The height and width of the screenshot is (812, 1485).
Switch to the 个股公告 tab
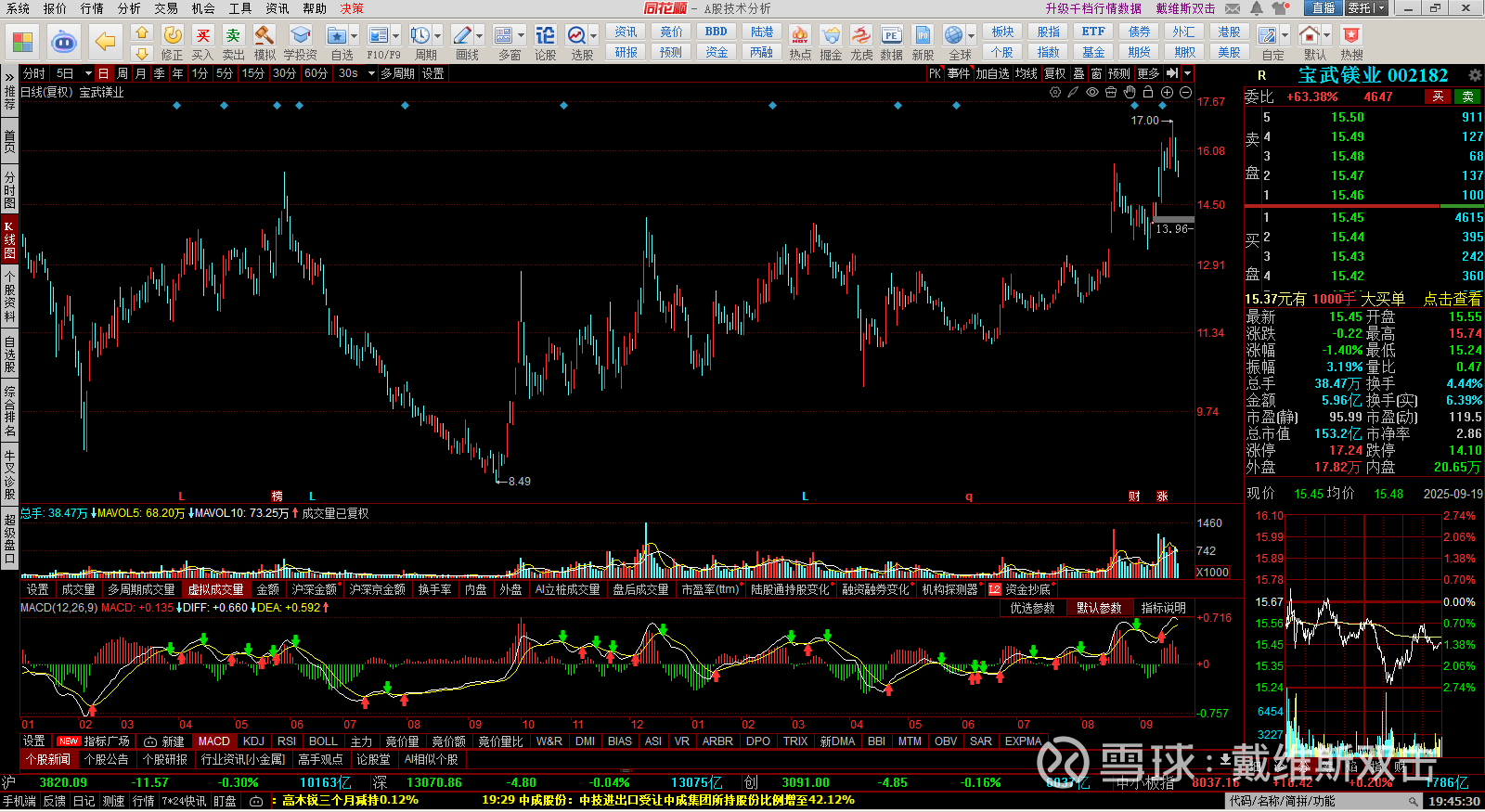click(106, 759)
